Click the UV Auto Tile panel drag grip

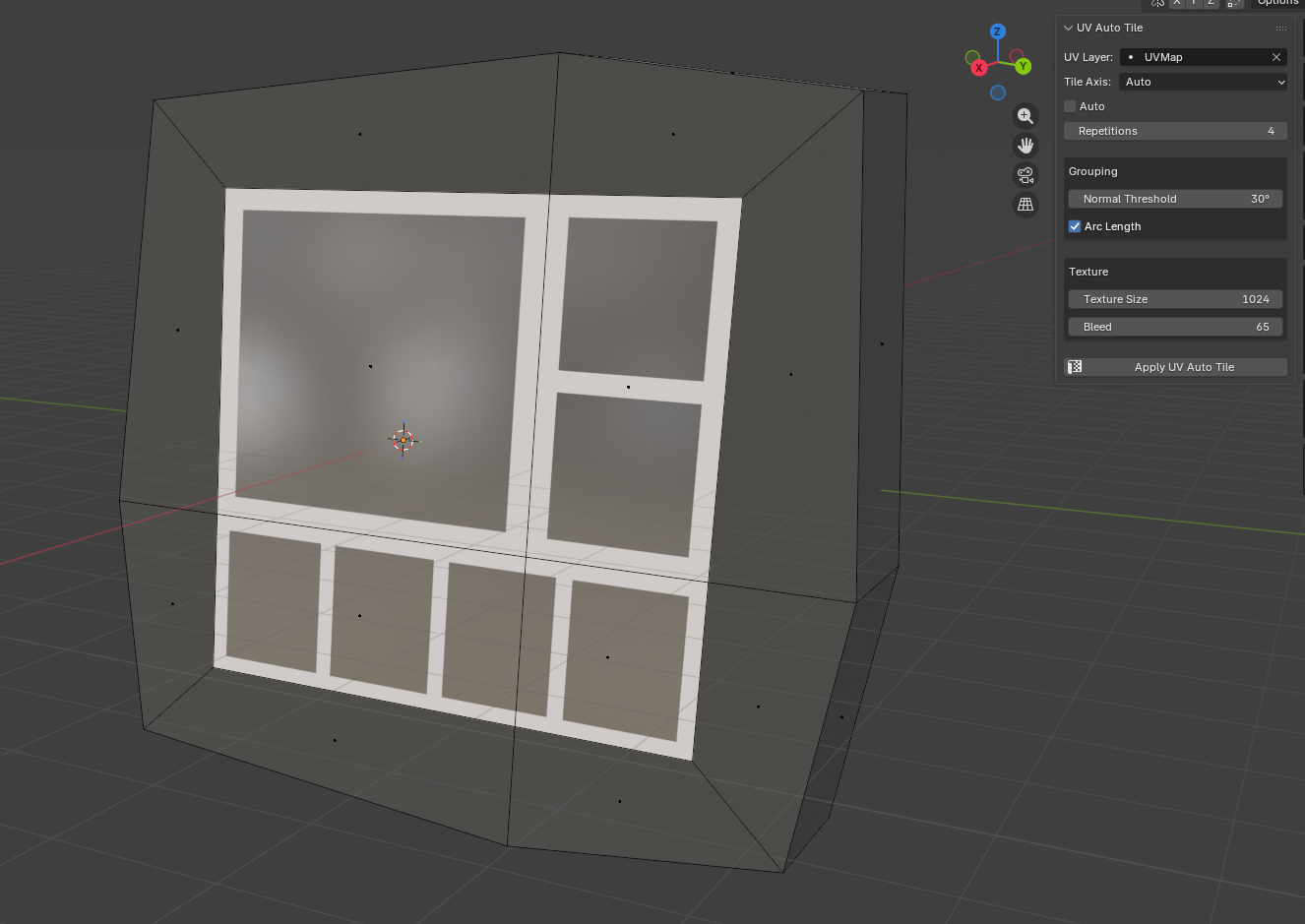pyautogui.click(x=1280, y=28)
